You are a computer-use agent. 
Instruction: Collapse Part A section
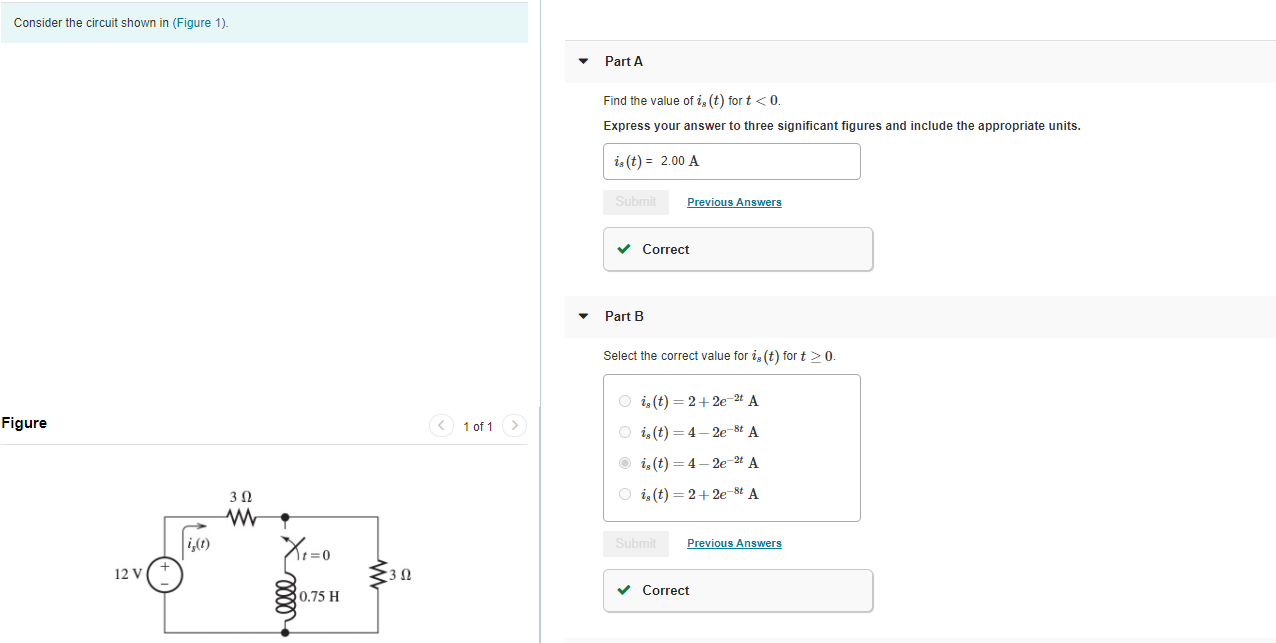coord(583,61)
